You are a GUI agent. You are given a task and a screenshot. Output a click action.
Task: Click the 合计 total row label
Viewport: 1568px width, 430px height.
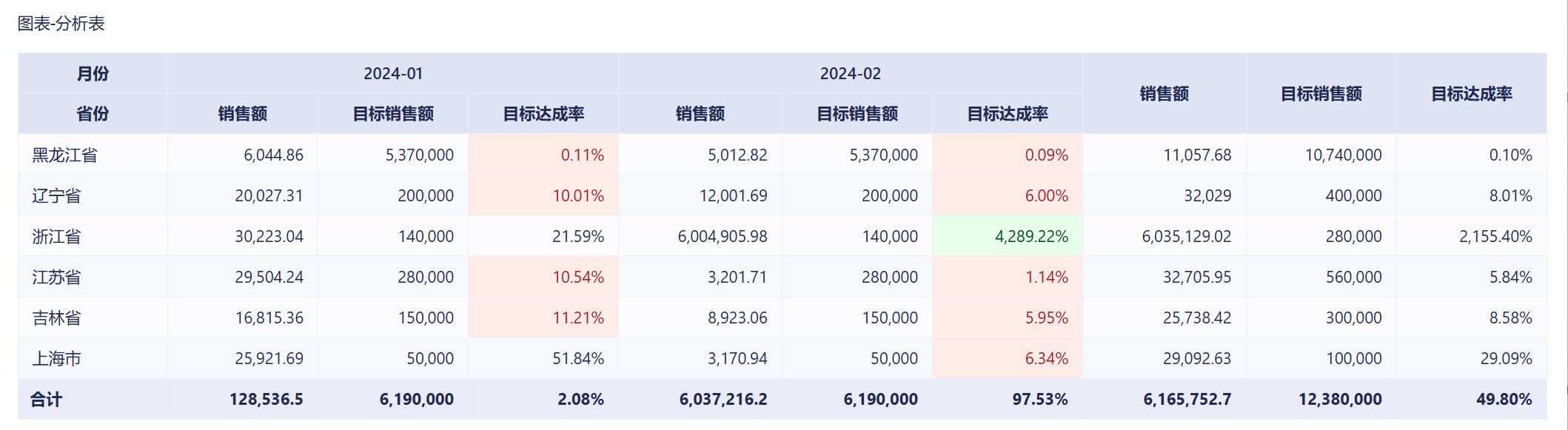[x=46, y=400]
